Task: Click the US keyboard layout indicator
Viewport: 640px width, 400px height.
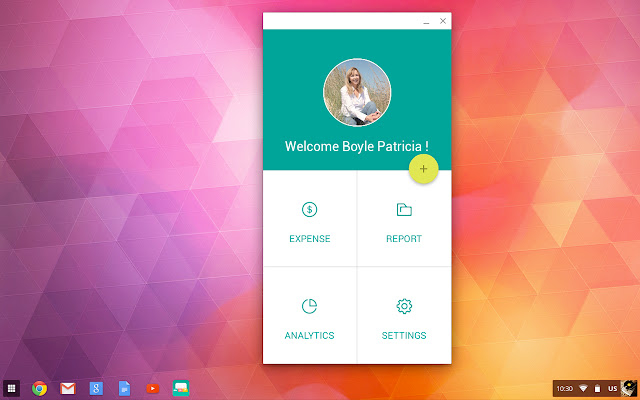Action: tap(612, 388)
